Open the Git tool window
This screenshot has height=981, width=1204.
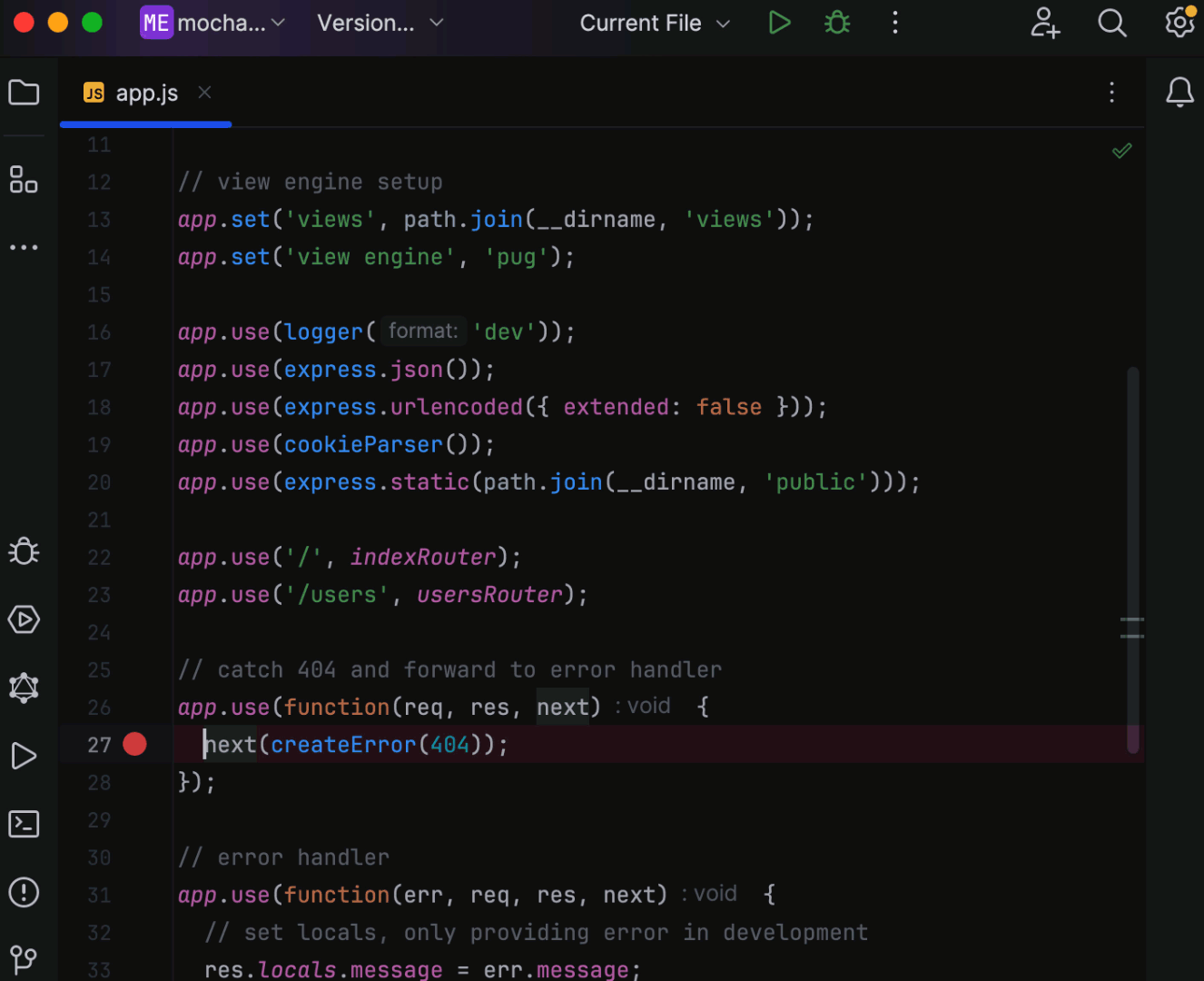point(24,960)
